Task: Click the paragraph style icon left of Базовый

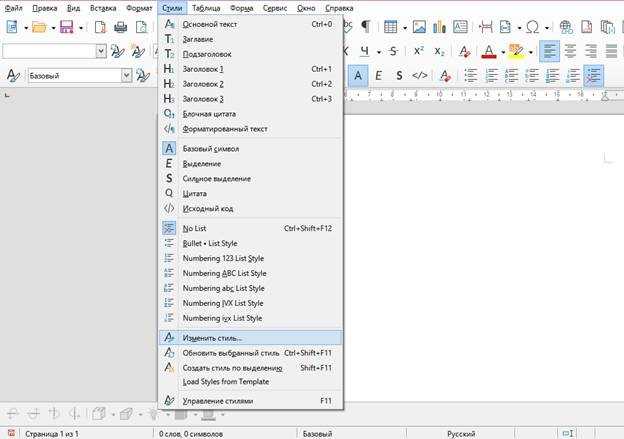Action: 13,75
